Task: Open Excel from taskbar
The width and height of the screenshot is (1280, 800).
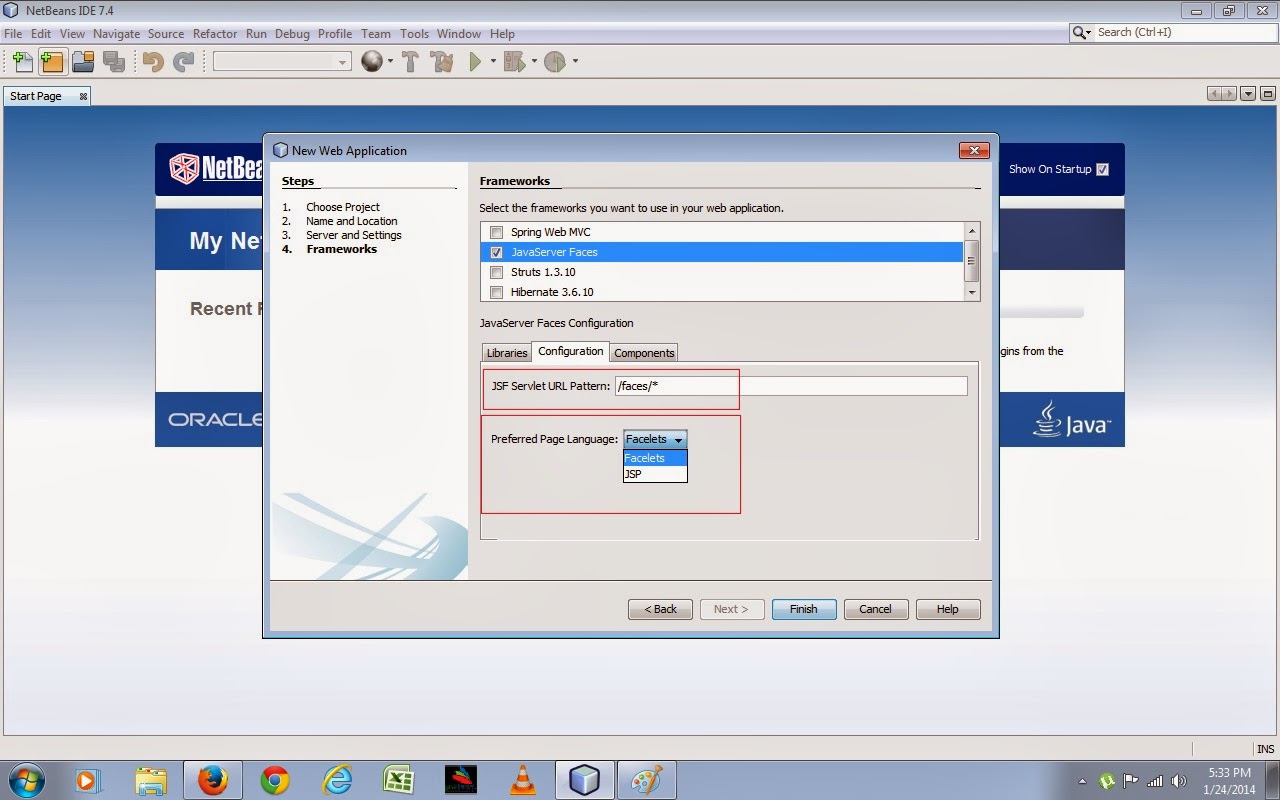Action: coord(399,780)
